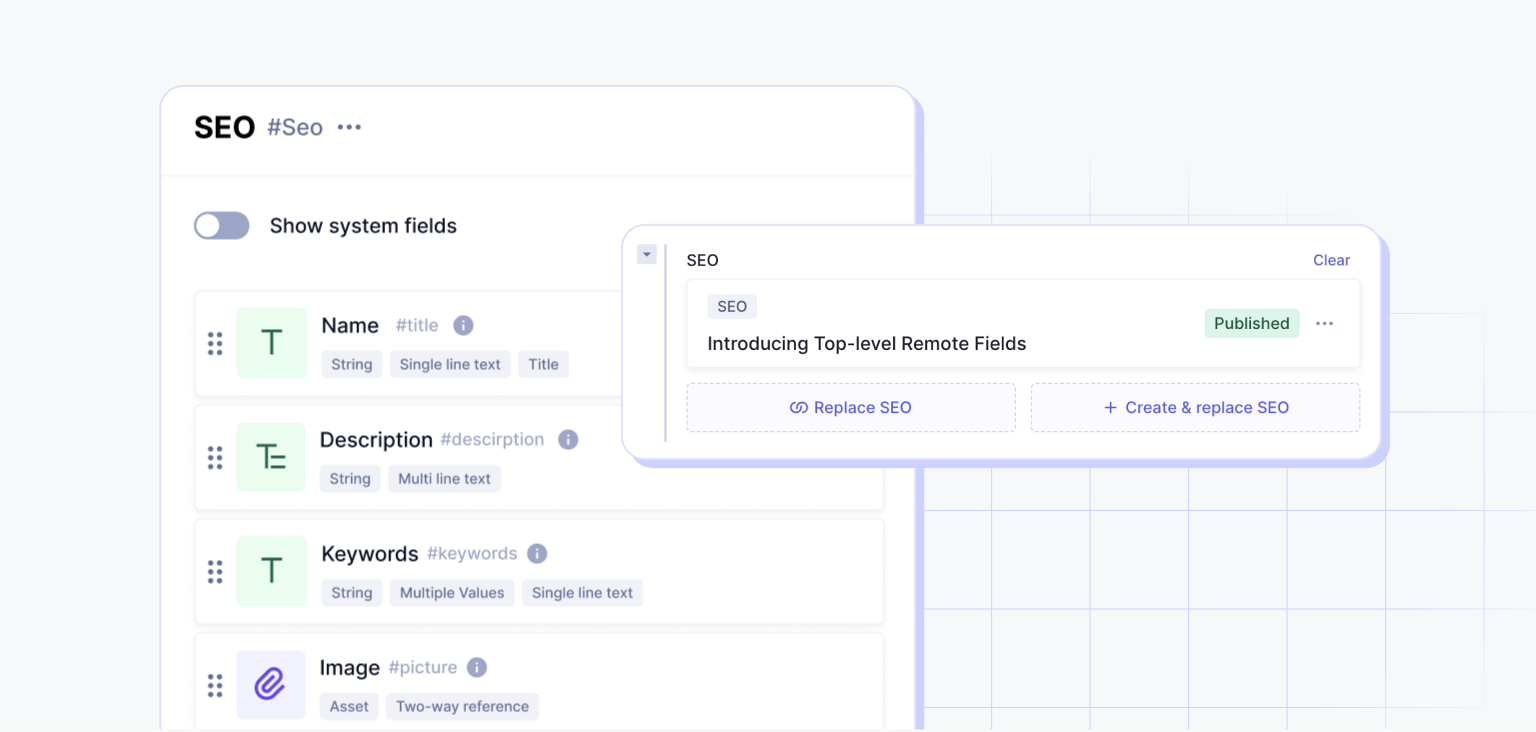Click the green T icon of Name field
Viewport: 1536px width, 732px height.
(x=272, y=343)
